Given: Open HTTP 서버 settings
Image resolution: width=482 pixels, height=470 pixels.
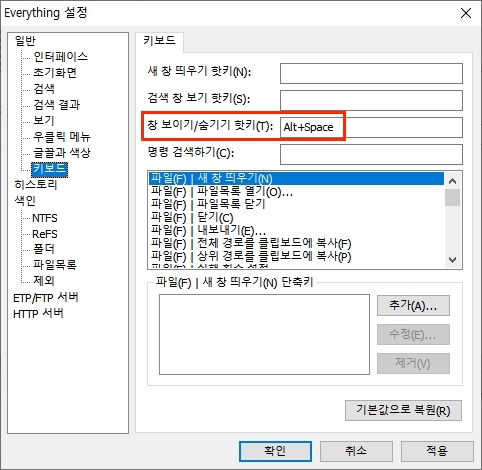Looking at the screenshot, I should tap(38, 314).
